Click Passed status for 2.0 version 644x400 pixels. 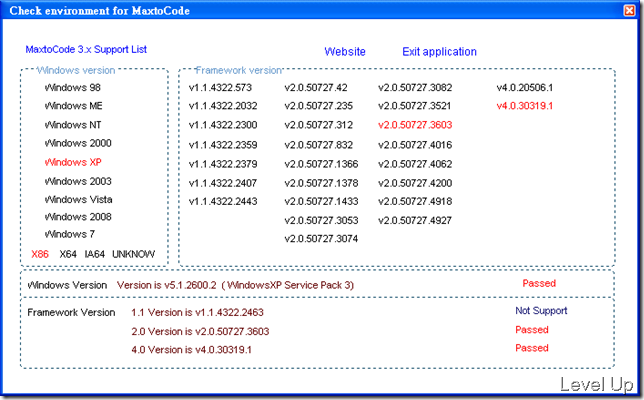click(532, 330)
